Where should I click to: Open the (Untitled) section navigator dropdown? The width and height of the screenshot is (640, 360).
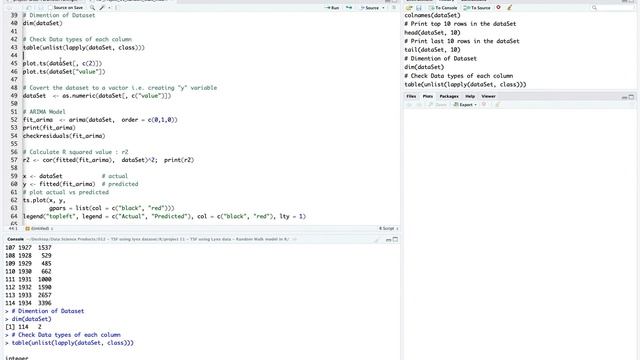point(39,229)
